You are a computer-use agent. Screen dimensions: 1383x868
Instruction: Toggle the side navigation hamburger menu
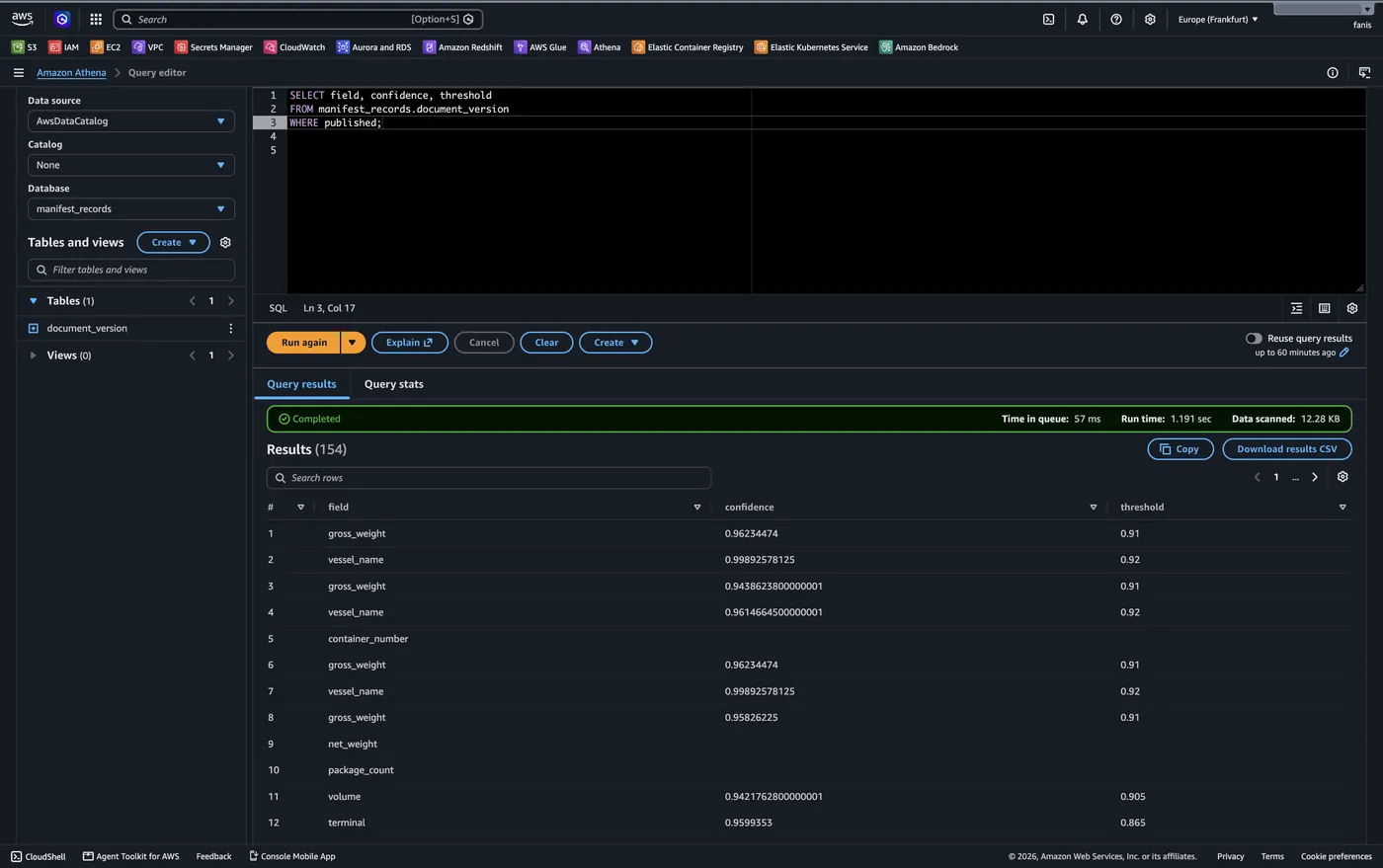(18, 72)
